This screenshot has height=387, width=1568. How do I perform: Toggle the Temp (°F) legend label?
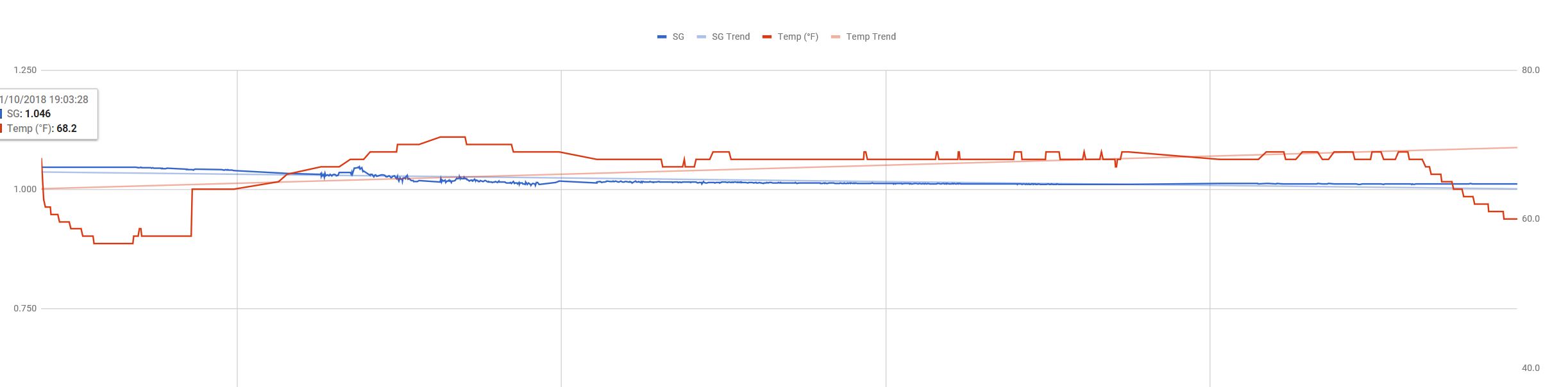click(x=798, y=37)
